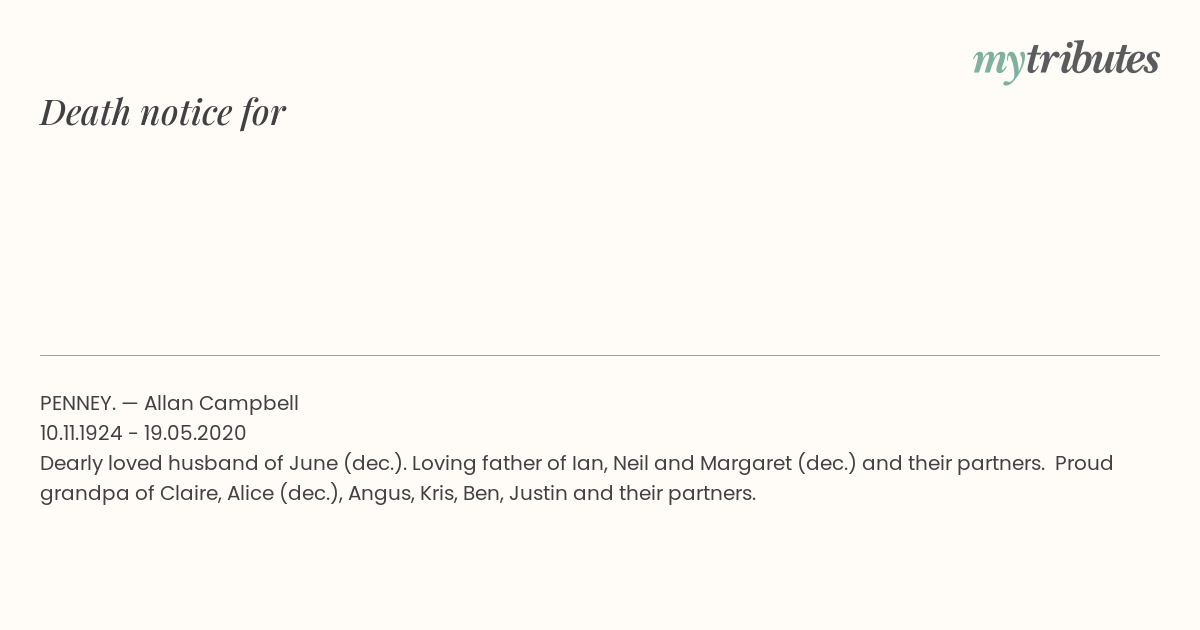
Task: Click the name "Allan Campbell"
Action: click(x=221, y=403)
